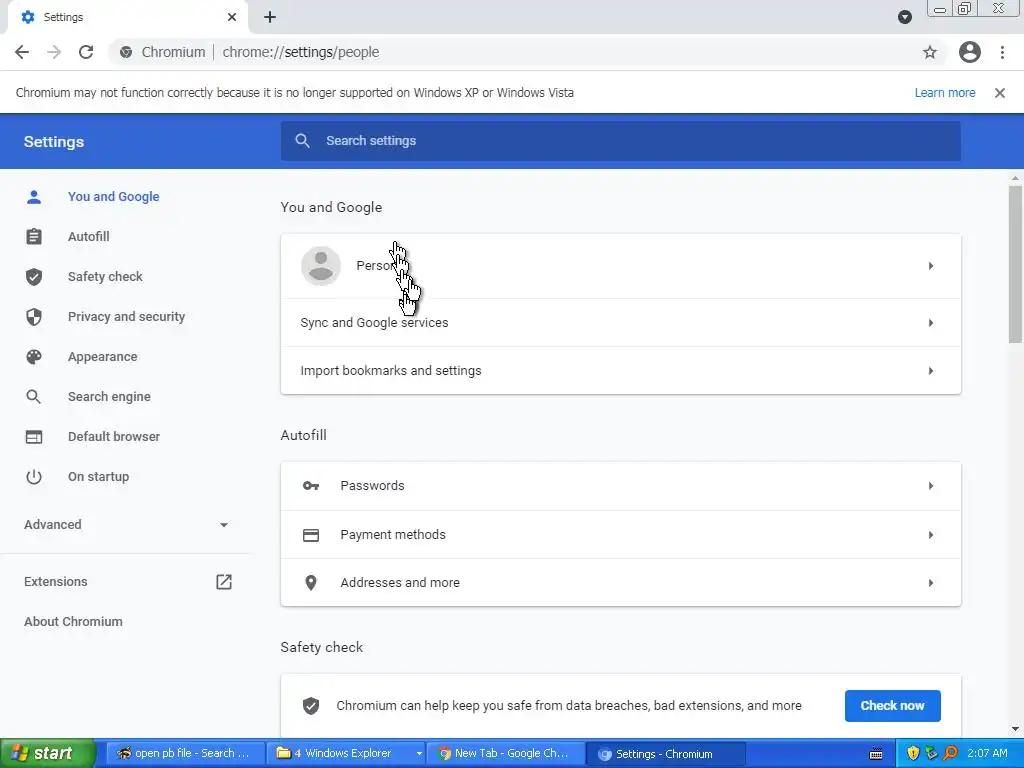Click the forward navigation arrow
Viewport: 1024px width, 768px height.
tap(54, 52)
